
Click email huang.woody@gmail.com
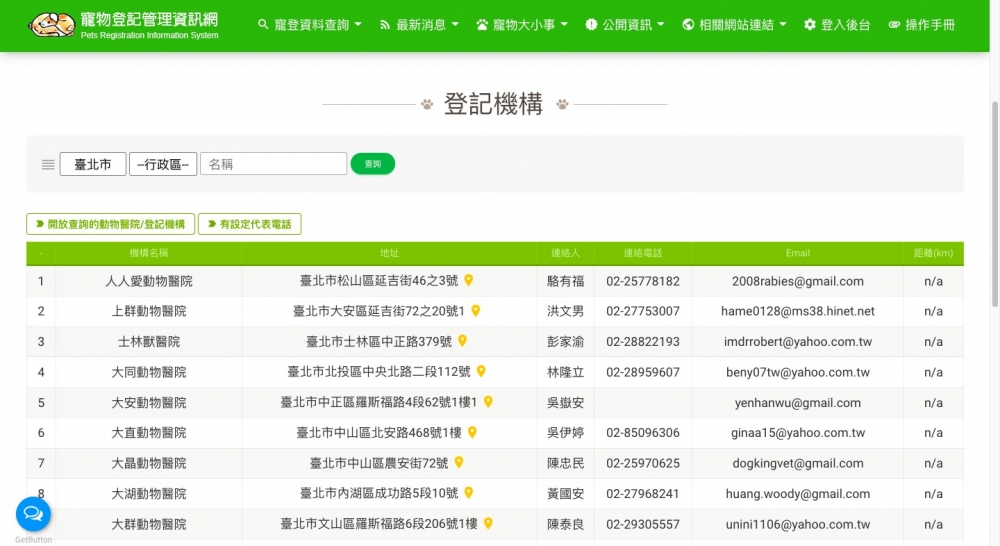[798, 494]
